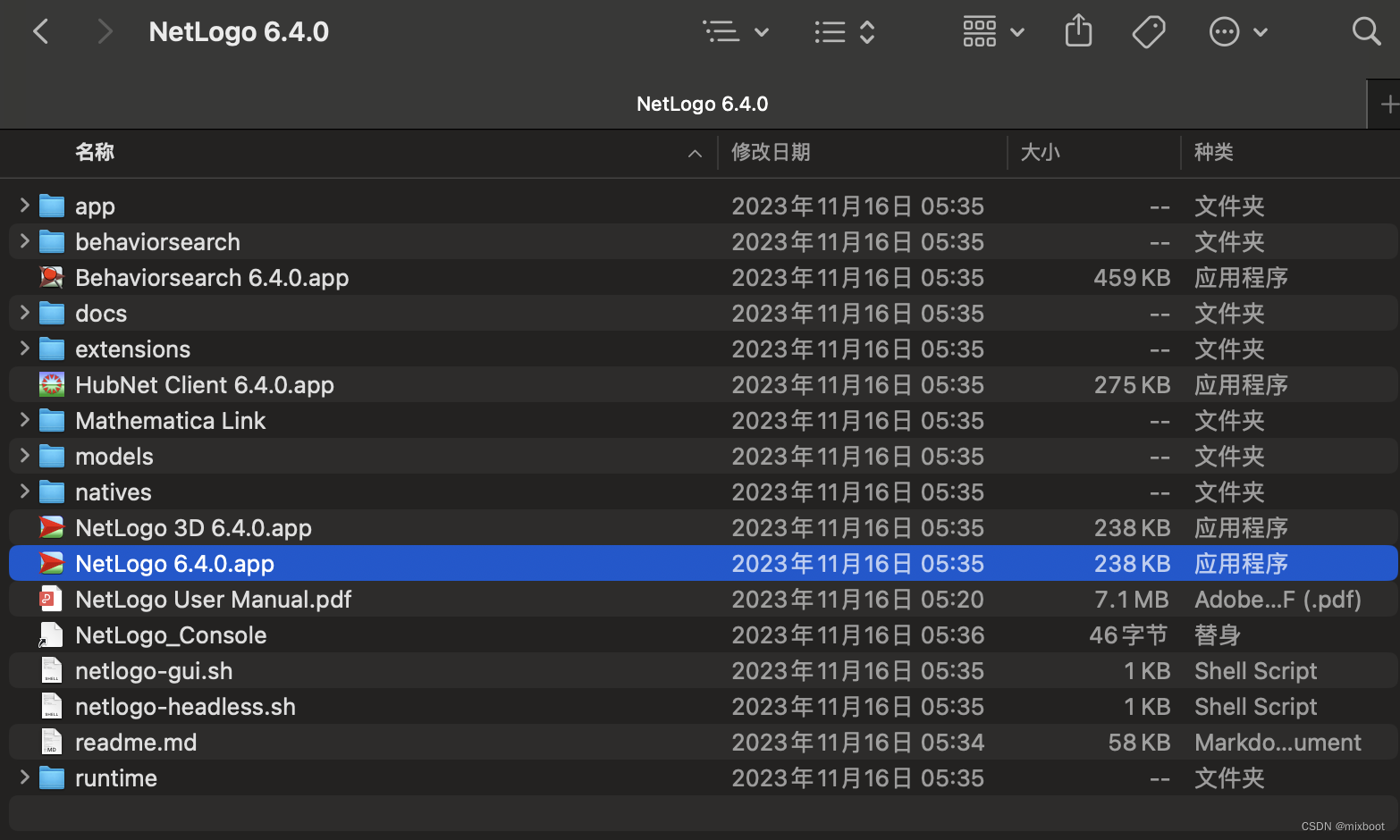
Task: Toggle sort direction caret in name column
Action: (x=695, y=154)
